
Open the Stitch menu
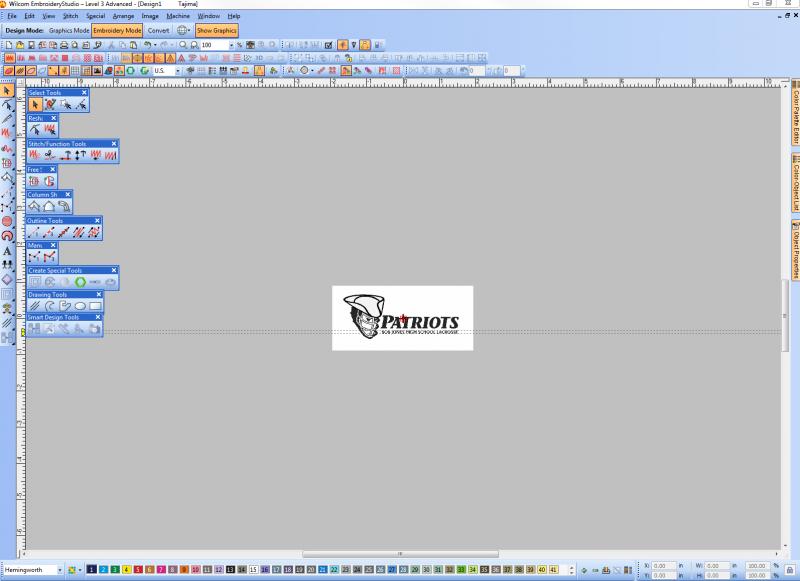point(70,16)
